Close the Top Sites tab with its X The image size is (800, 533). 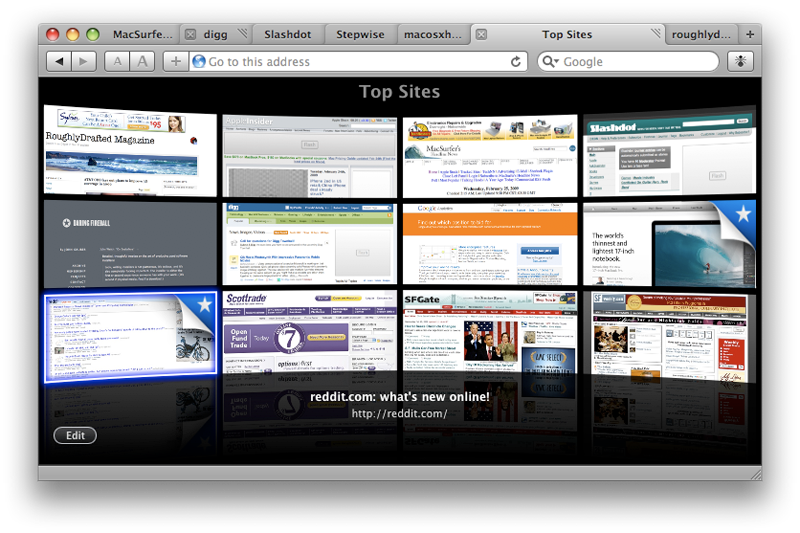(481, 34)
